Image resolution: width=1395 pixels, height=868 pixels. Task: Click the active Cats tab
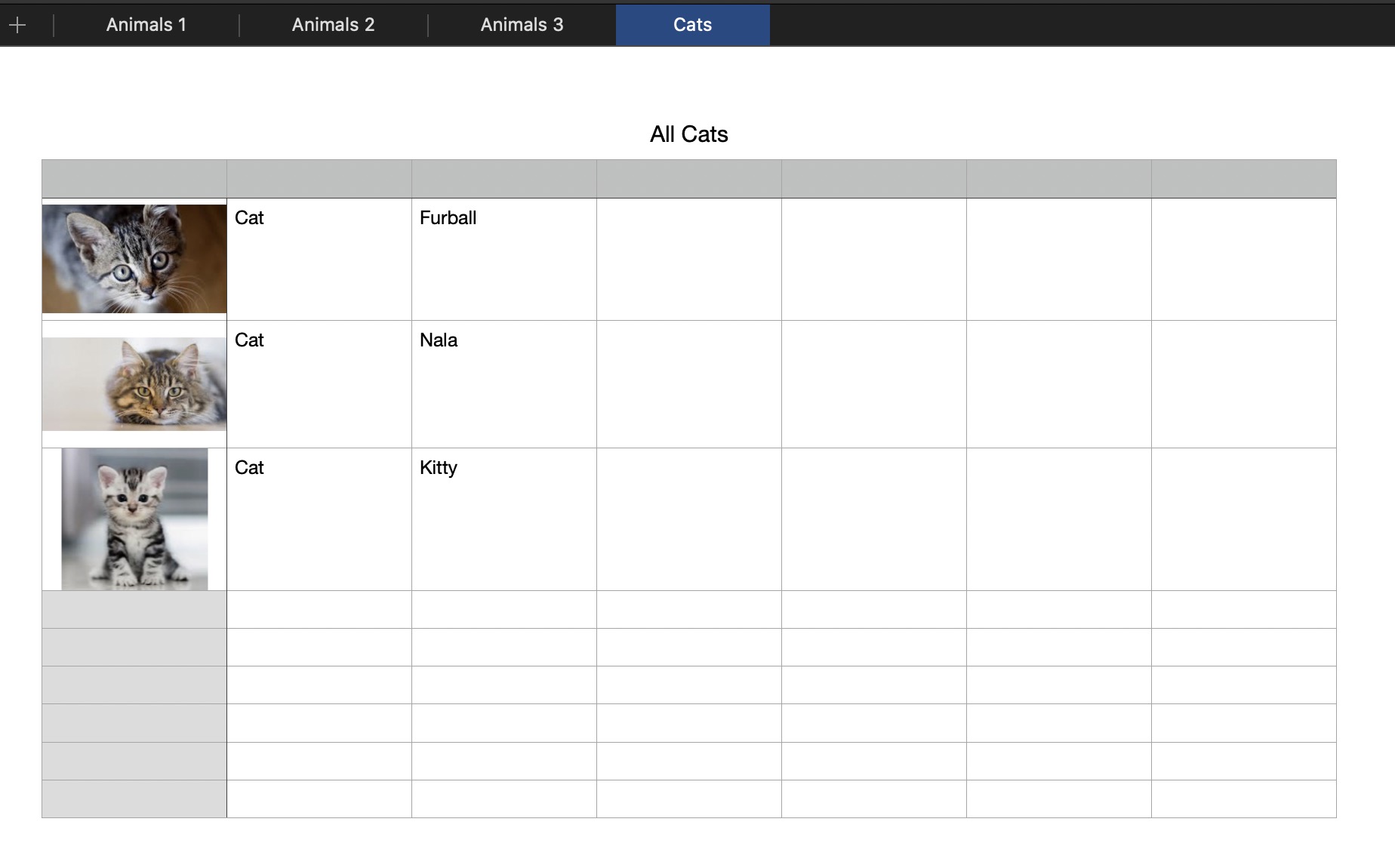point(692,25)
